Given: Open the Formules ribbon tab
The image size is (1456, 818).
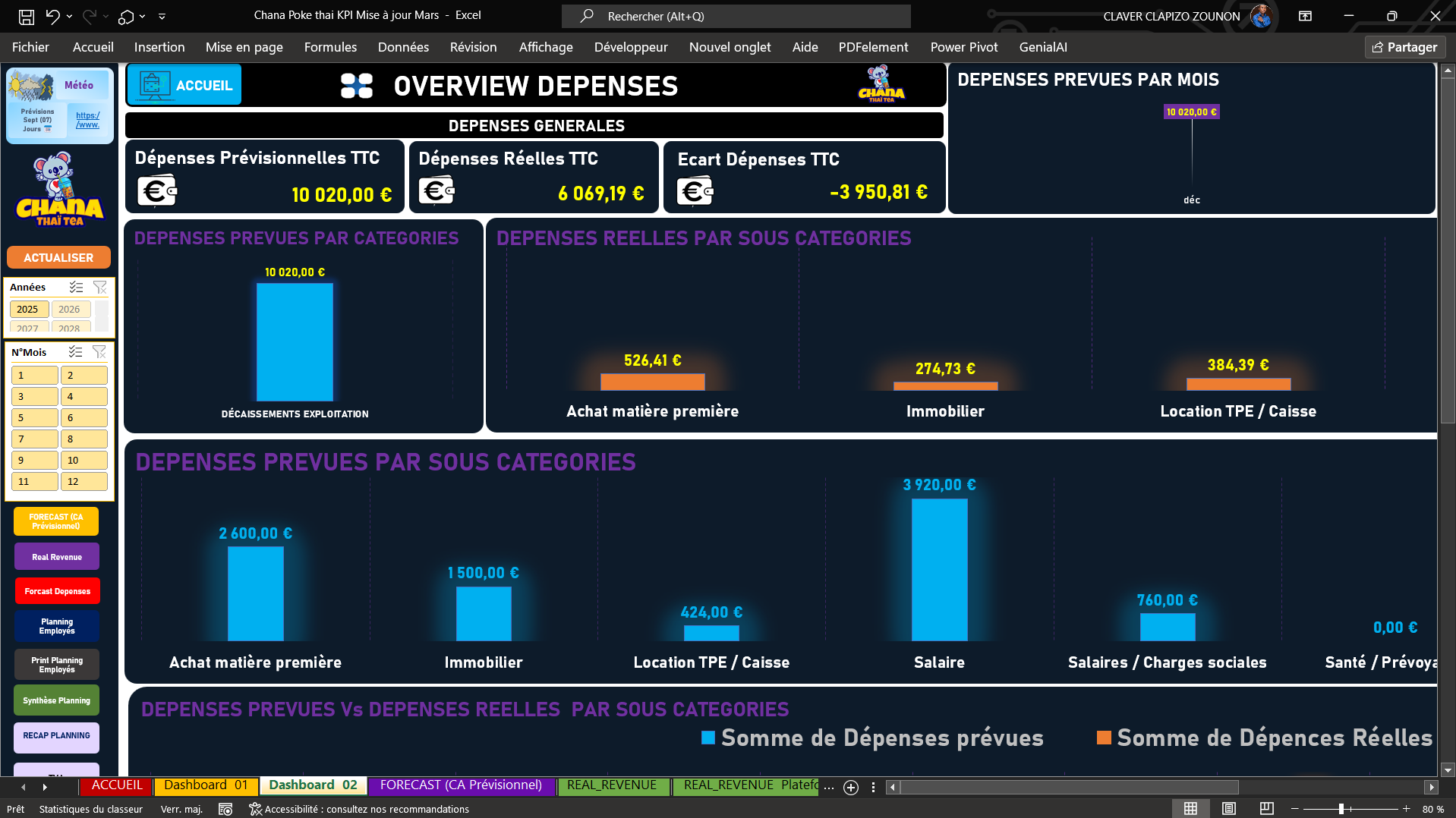Looking at the screenshot, I should click(330, 47).
